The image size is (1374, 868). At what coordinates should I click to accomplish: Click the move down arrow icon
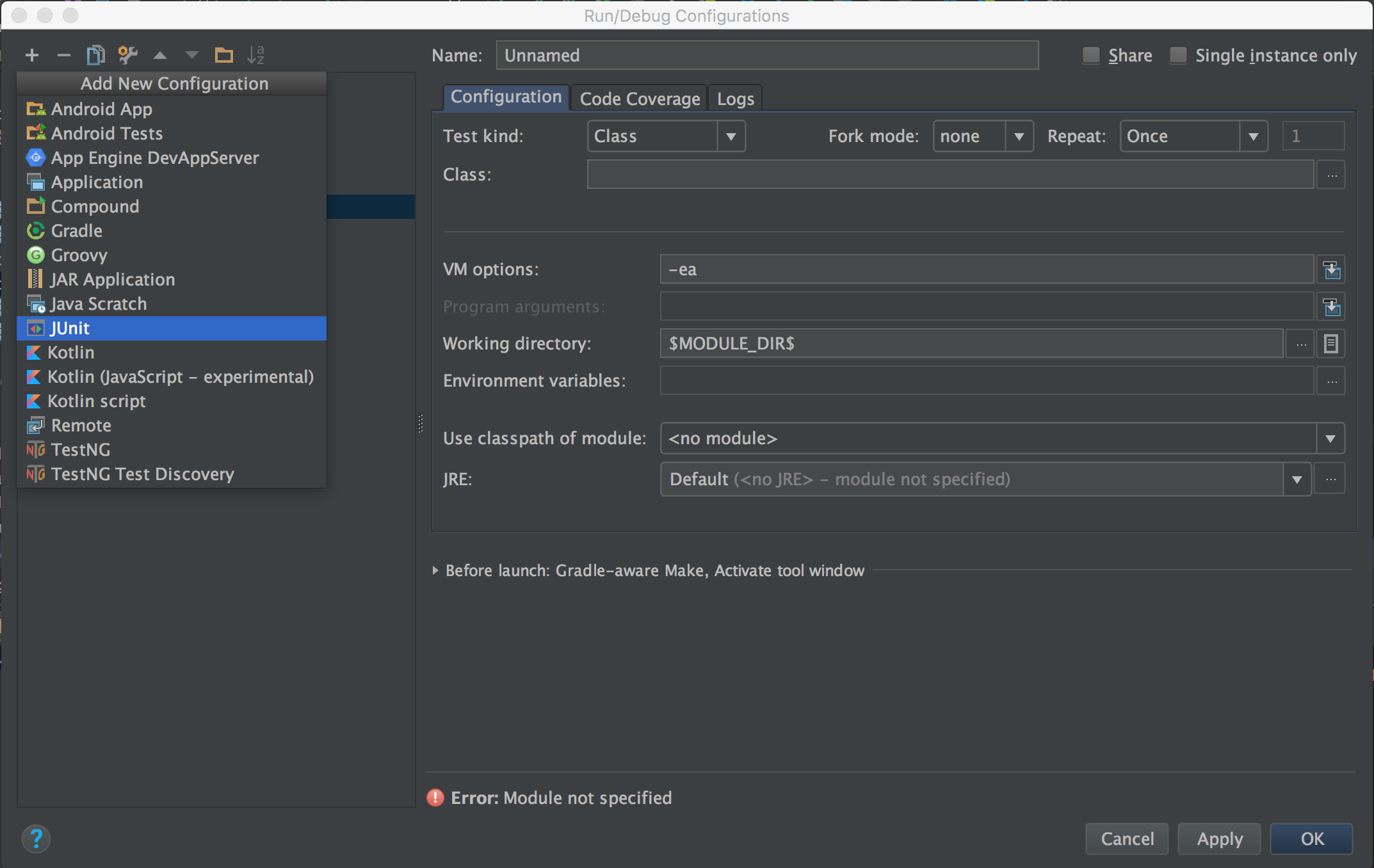pos(191,56)
